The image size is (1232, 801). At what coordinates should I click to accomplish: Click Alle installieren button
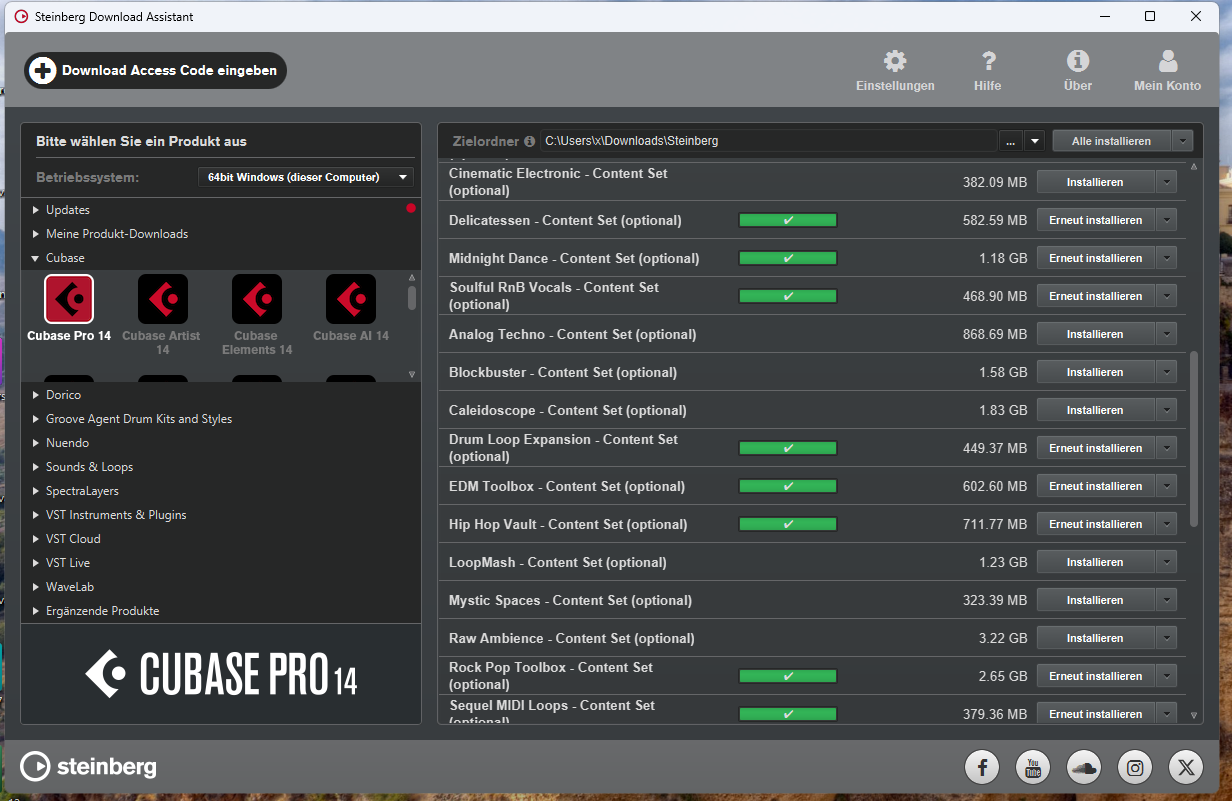1111,141
